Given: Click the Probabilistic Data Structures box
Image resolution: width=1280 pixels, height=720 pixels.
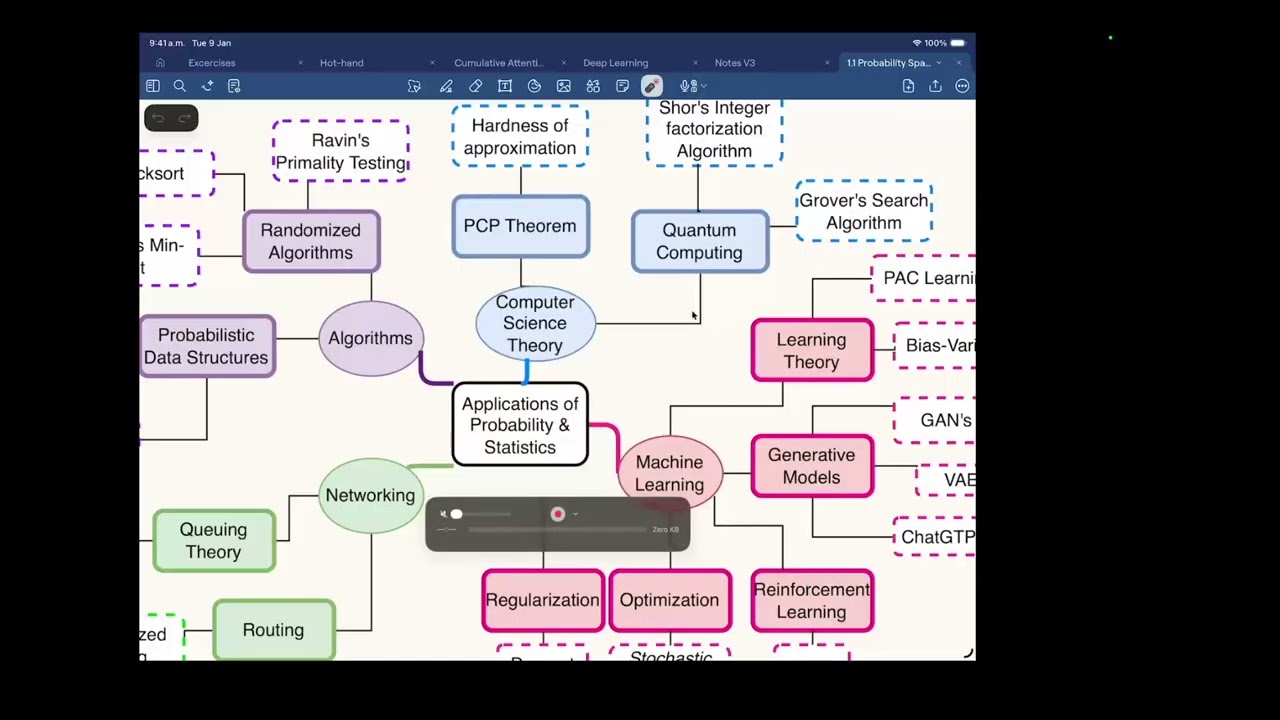Looking at the screenshot, I should click(207, 346).
